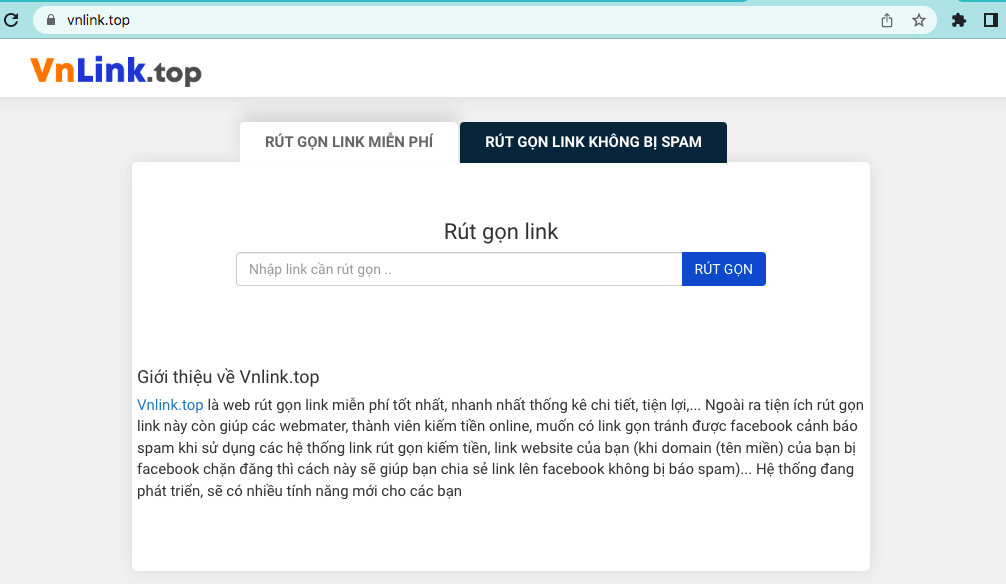
Task: View site info via the lock icon
Action: point(50,20)
